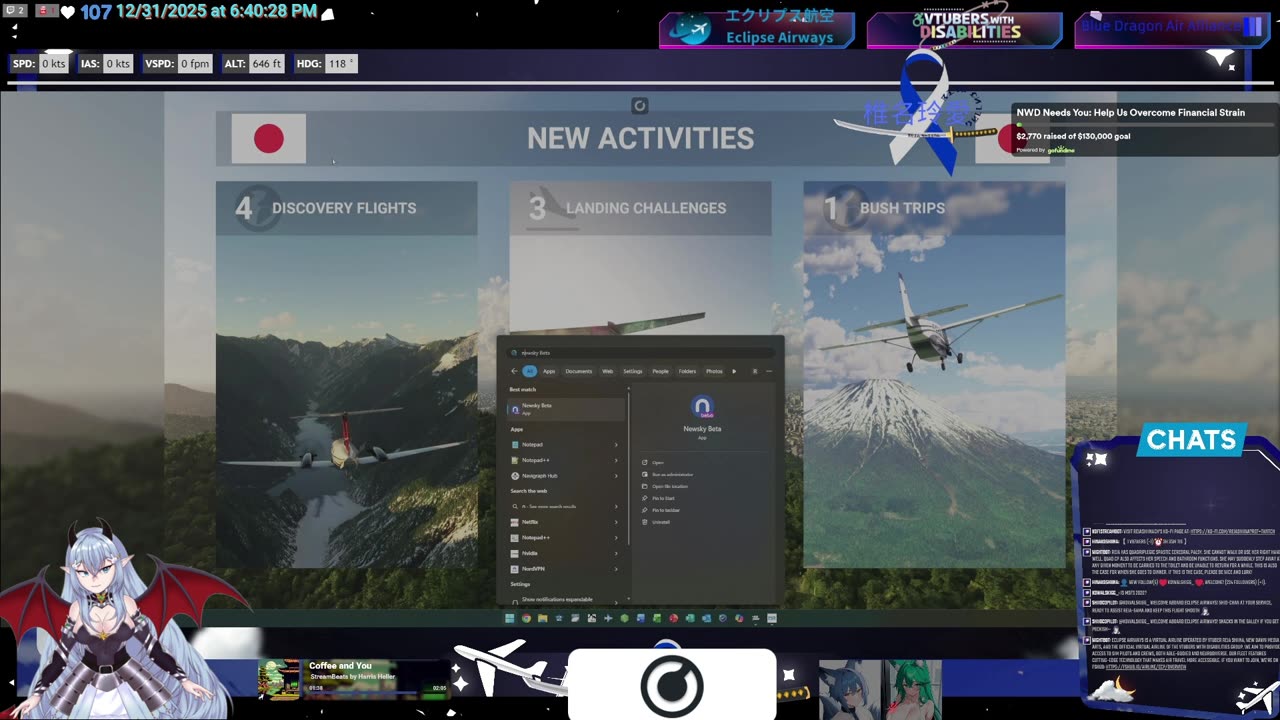This screenshot has height=720, width=1280.
Task: Click the CHATS panel header
Action: (x=1191, y=440)
